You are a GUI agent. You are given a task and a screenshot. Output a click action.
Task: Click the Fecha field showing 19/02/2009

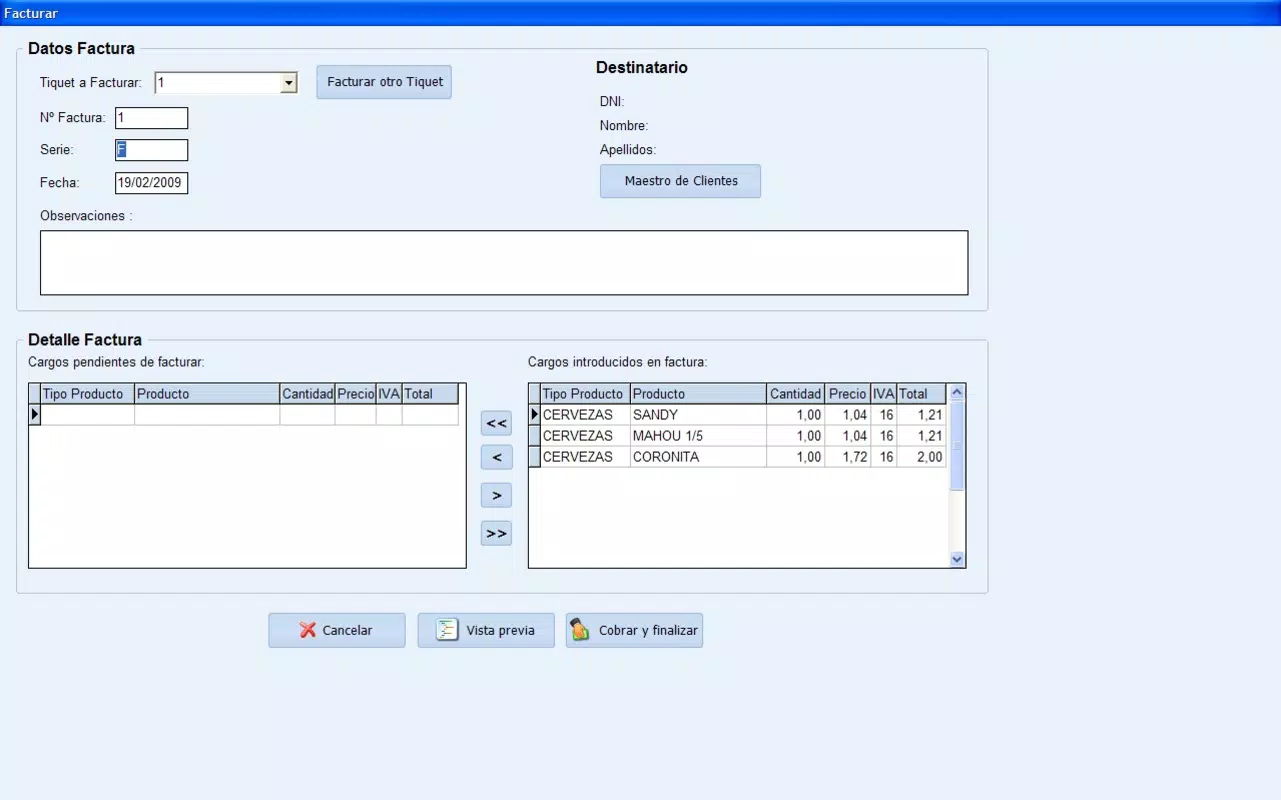tap(151, 183)
